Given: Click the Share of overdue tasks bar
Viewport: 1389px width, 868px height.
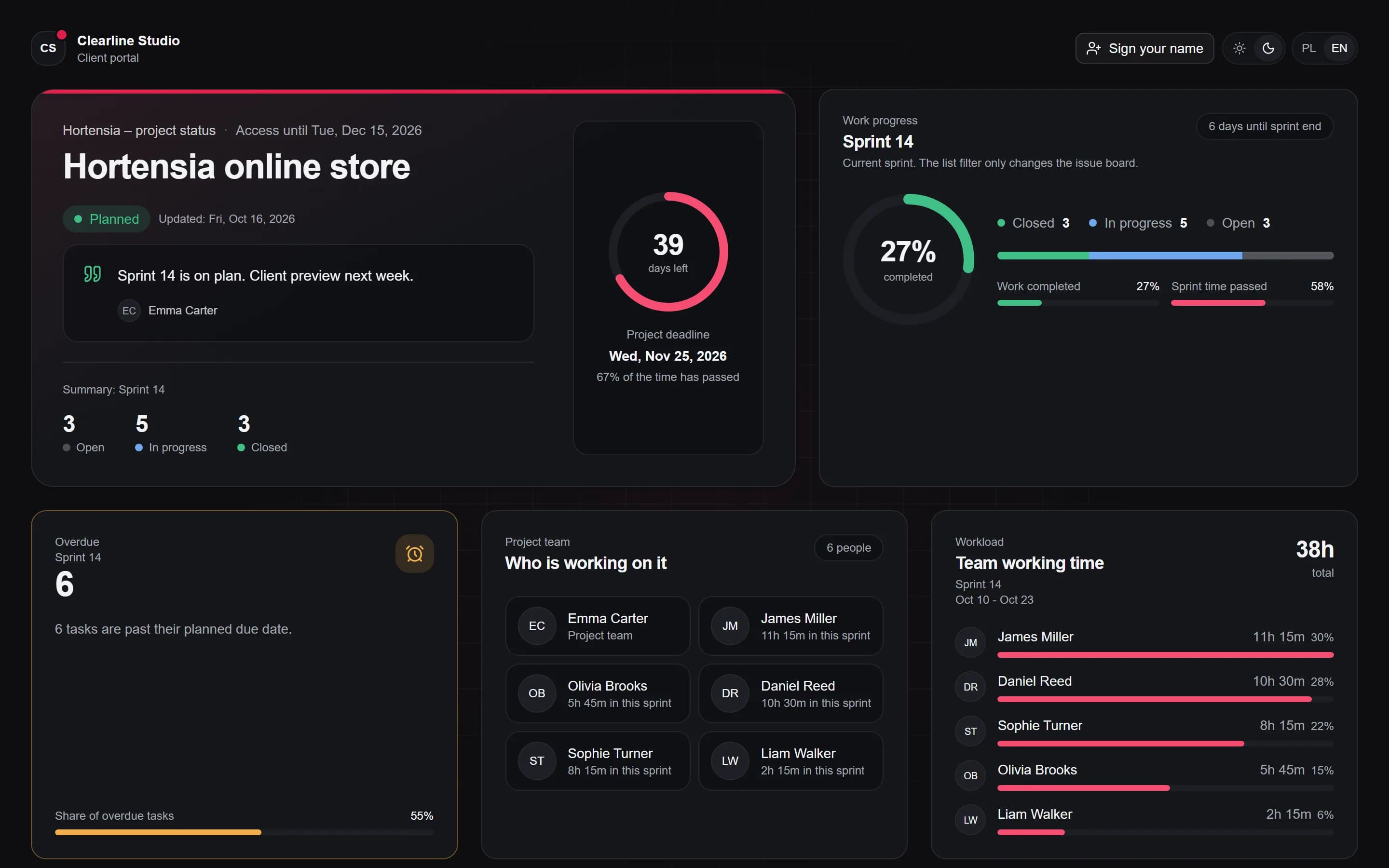Looking at the screenshot, I should point(244,832).
